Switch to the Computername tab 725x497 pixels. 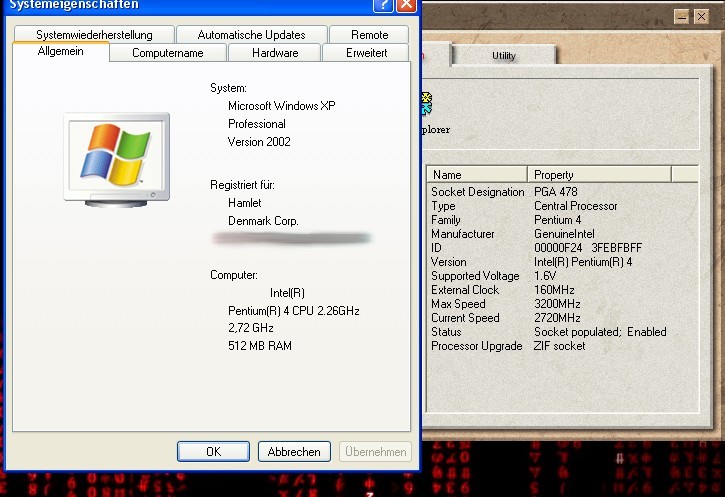click(x=168, y=53)
